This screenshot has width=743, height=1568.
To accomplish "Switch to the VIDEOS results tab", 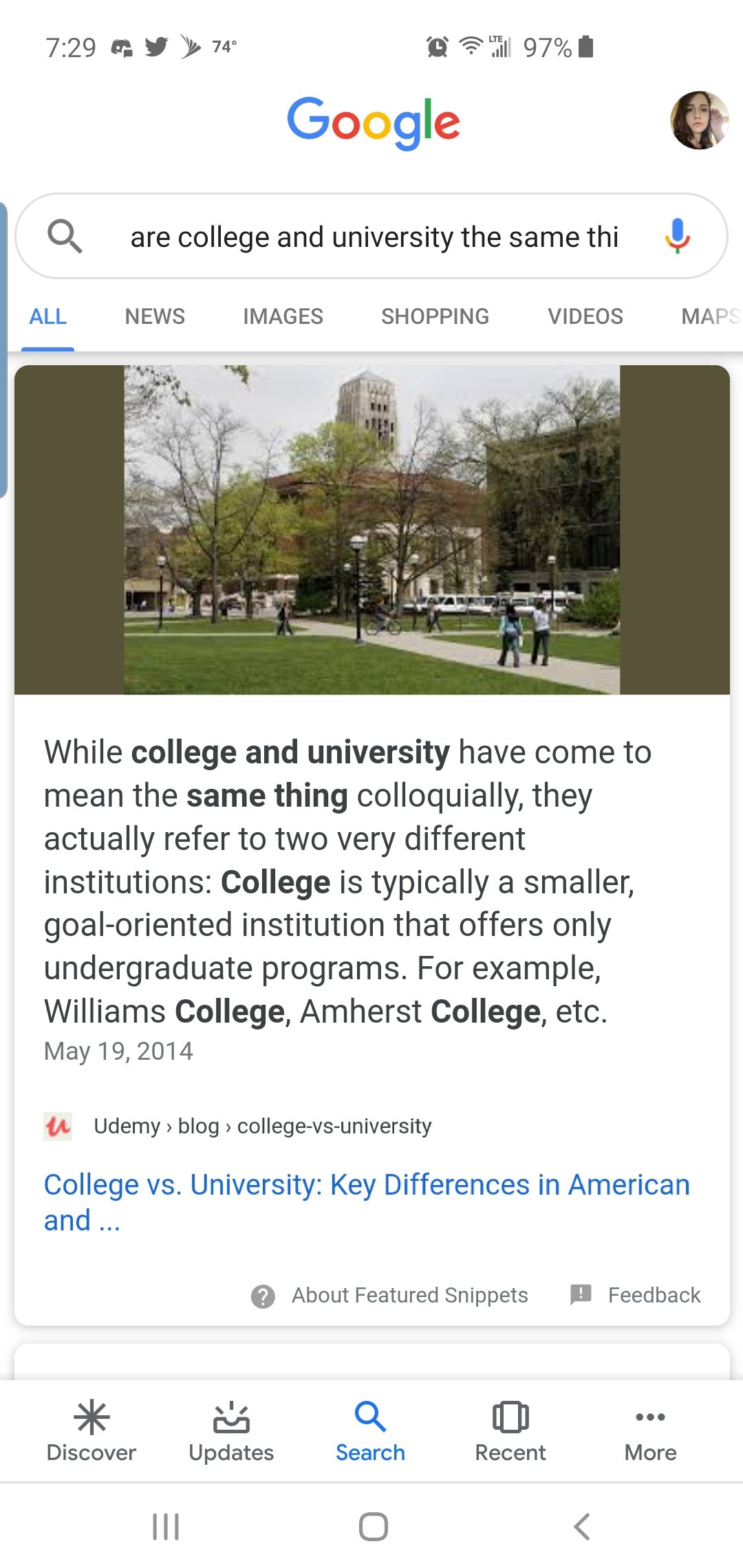I will [x=585, y=316].
